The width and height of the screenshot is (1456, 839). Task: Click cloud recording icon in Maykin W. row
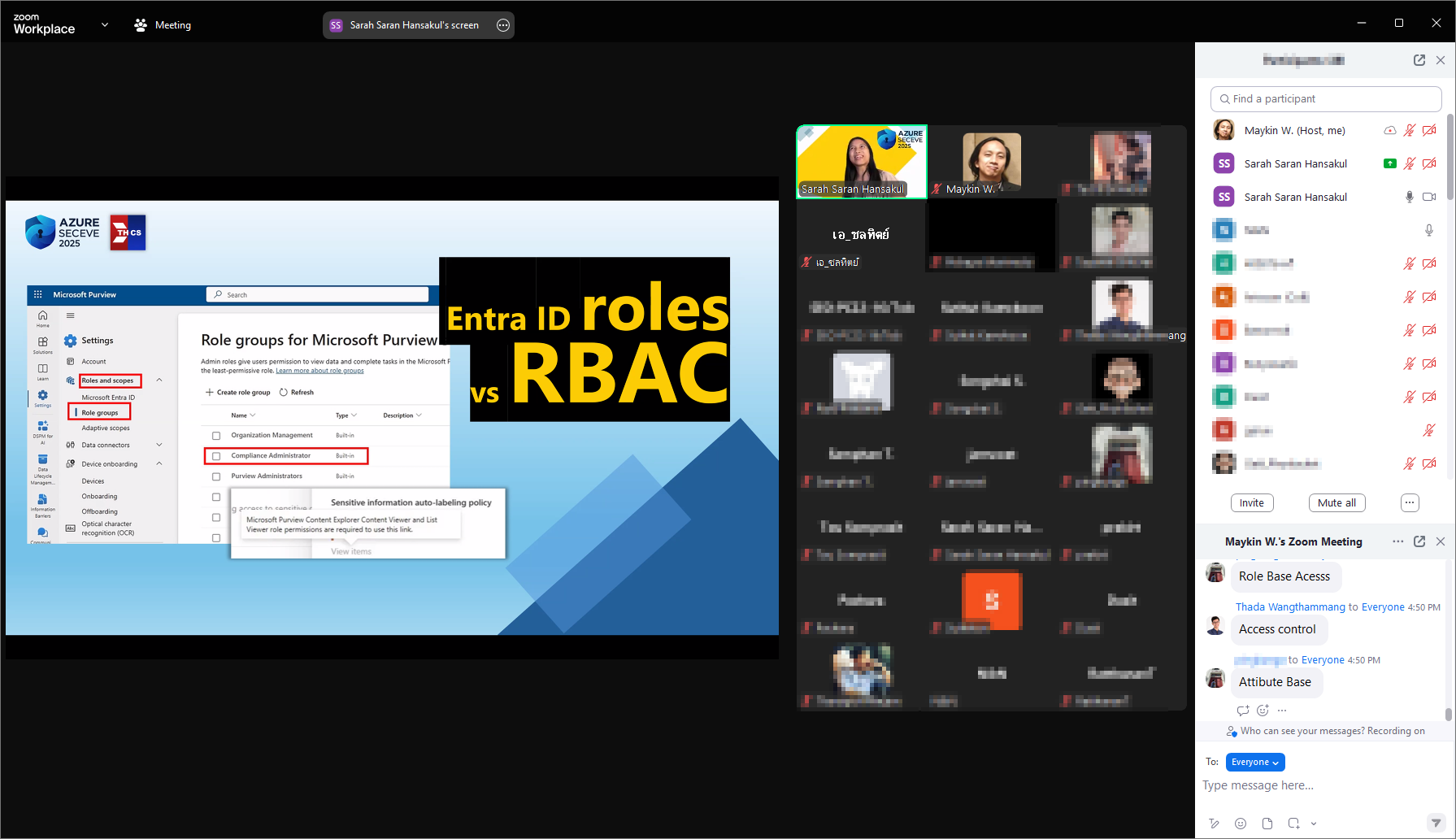click(1390, 130)
